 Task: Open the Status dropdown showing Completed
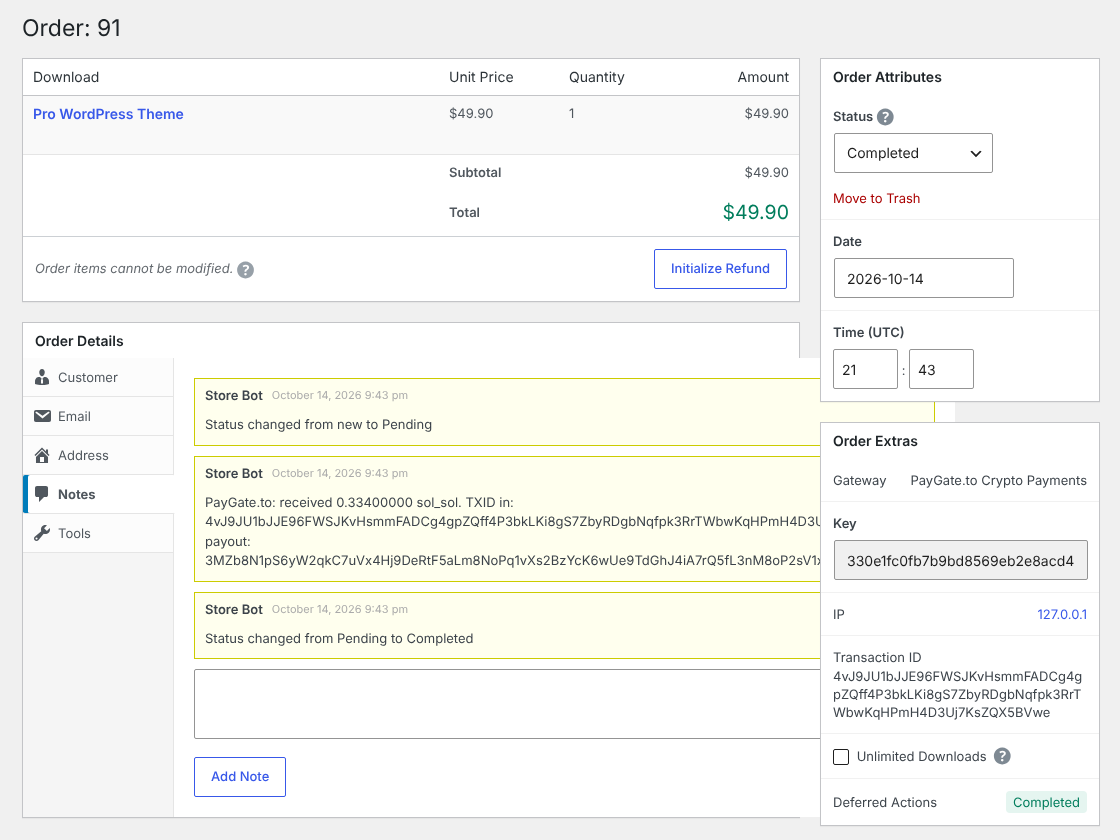[913, 153]
